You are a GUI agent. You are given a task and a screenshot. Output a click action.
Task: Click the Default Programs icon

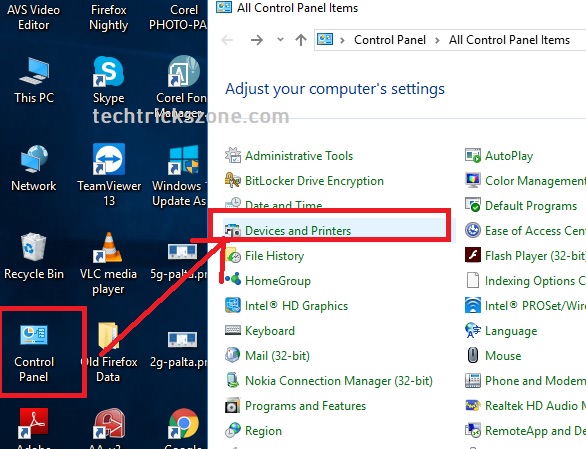pos(473,205)
